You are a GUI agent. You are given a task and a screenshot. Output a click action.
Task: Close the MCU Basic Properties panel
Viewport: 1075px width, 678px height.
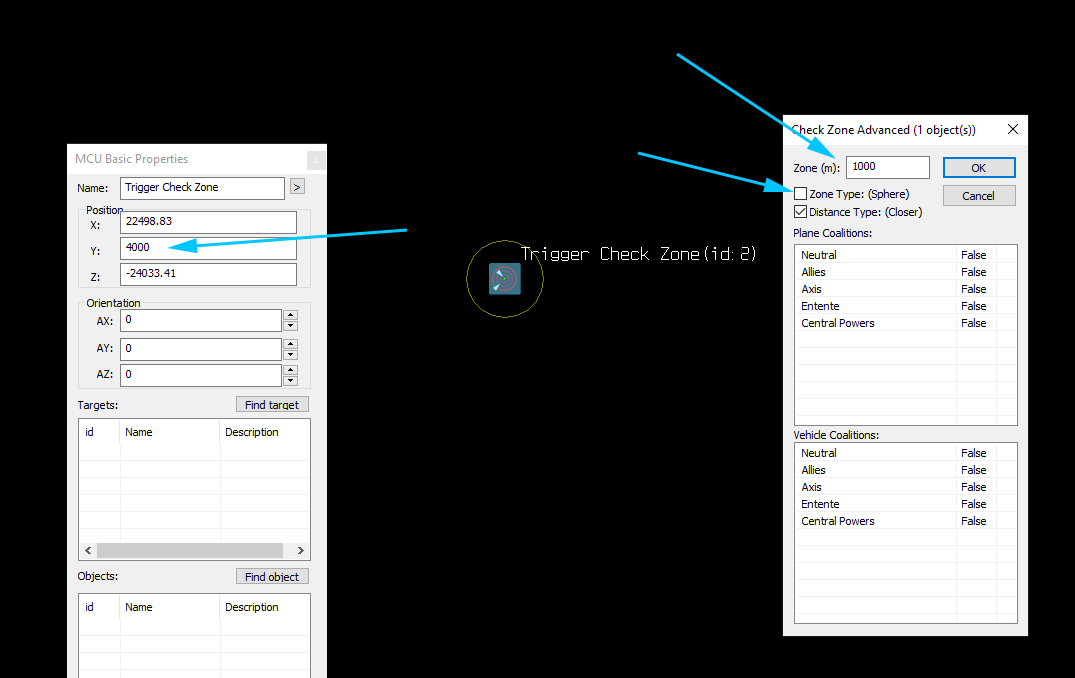point(316,160)
